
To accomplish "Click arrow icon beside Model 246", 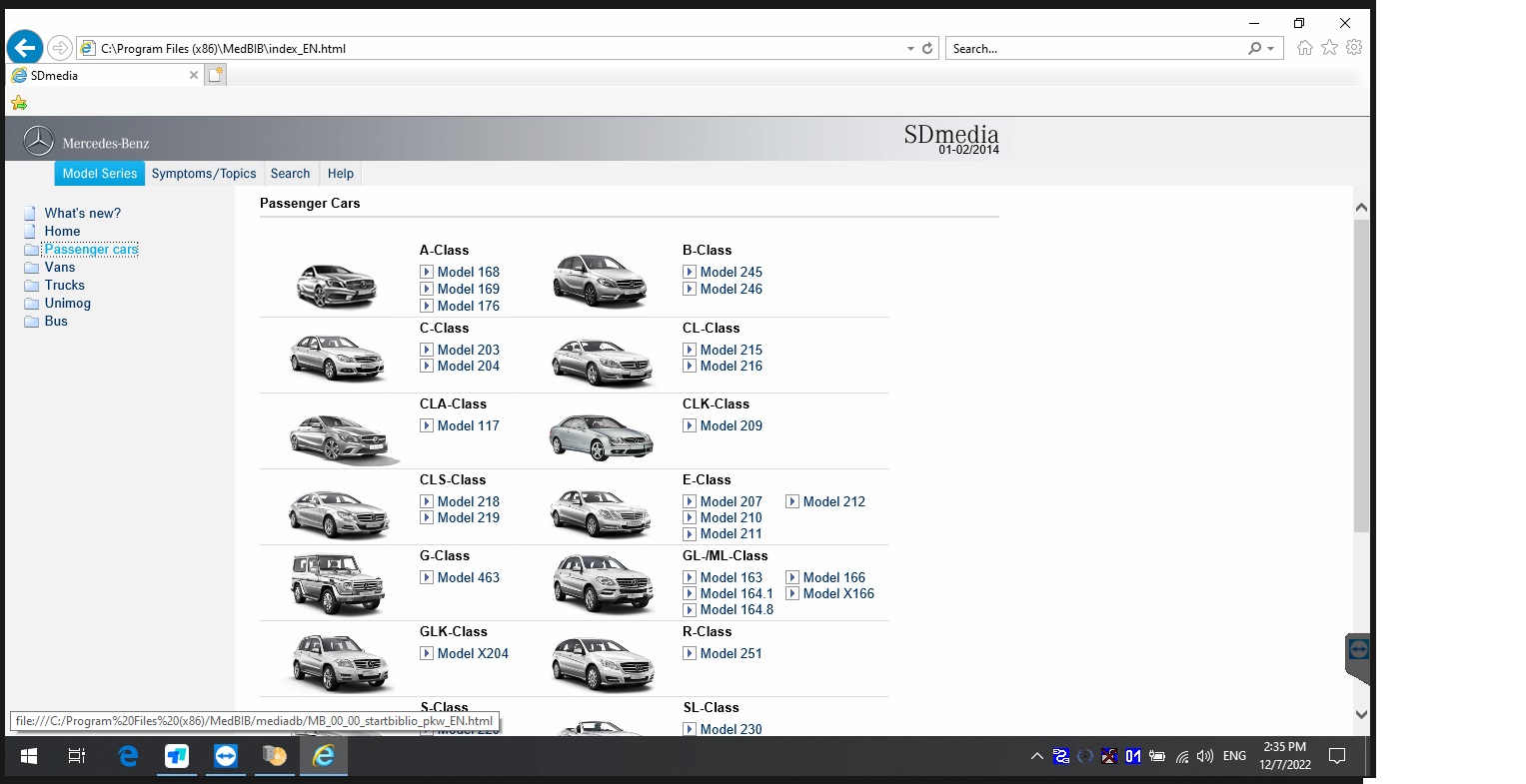I will pyautogui.click(x=690, y=289).
